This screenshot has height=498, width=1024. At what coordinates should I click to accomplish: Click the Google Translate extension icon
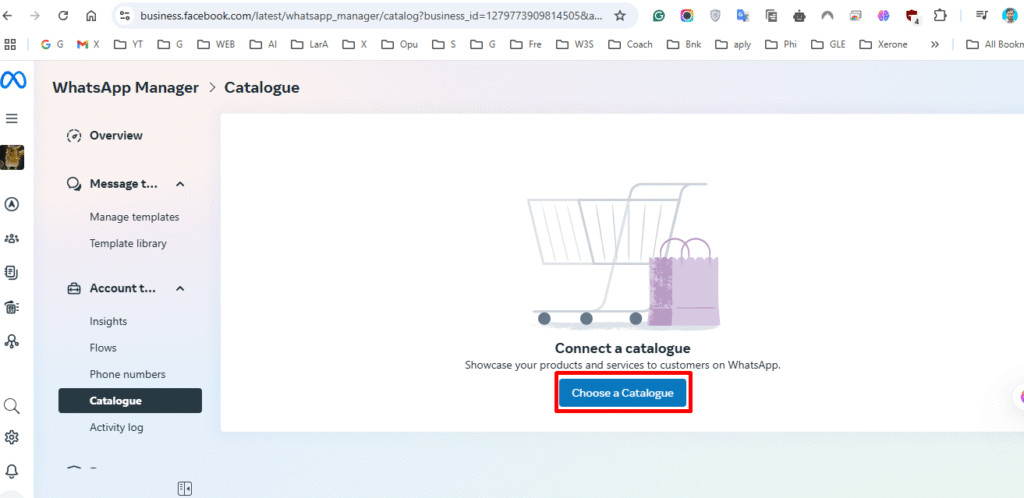[743, 16]
